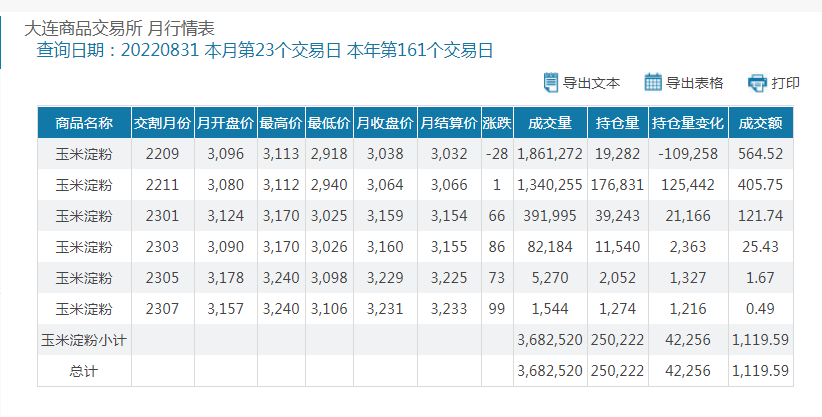Screen dimensions: 822x417
Task: Click the 月收盘价 column header
Action: (385, 123)
